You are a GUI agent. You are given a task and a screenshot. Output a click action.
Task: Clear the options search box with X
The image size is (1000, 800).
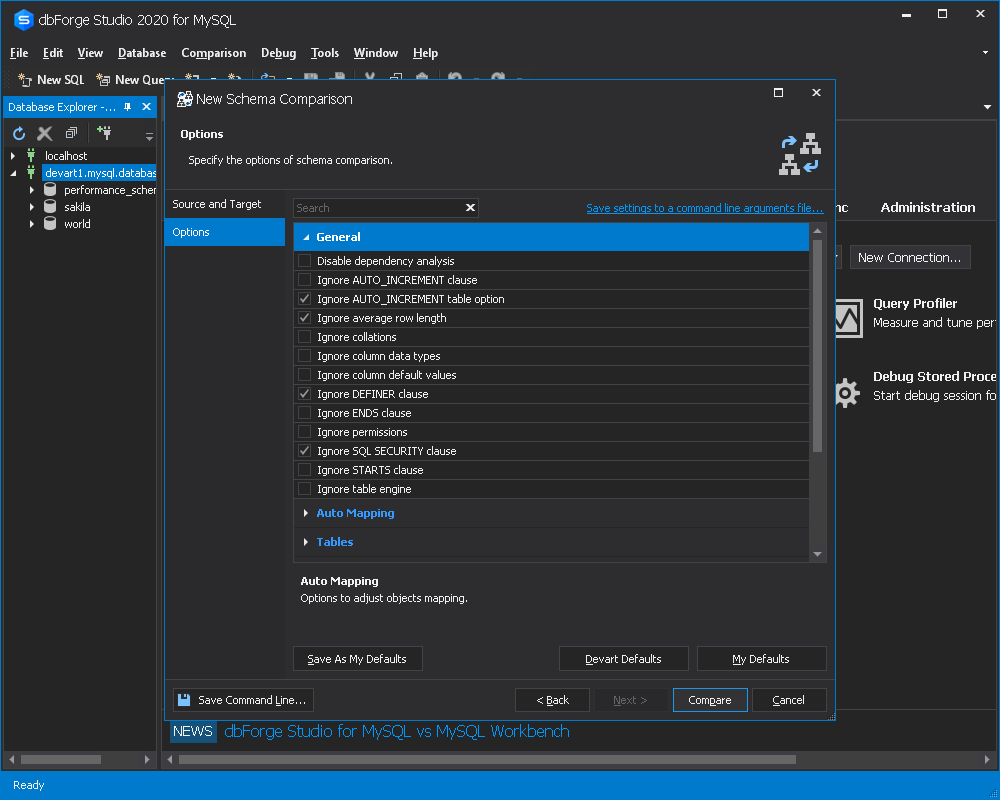470,207
